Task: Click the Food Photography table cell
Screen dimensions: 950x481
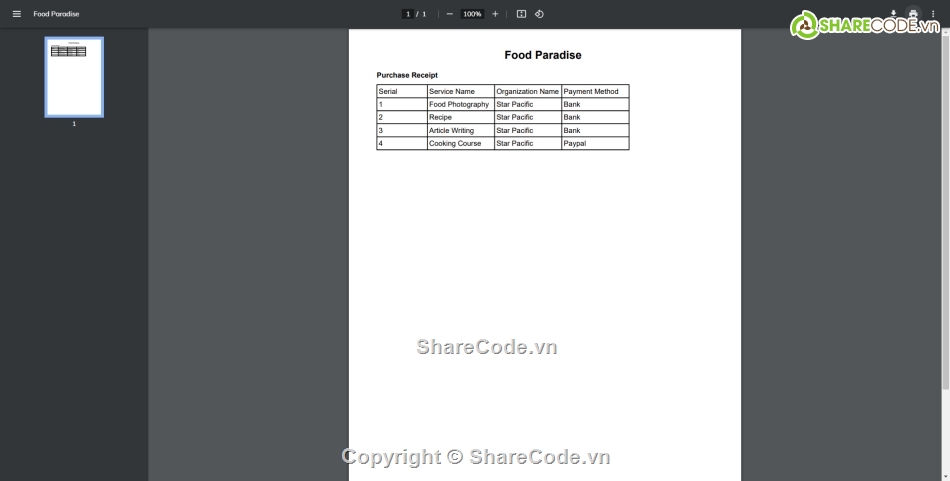Action: pos(459,104)
